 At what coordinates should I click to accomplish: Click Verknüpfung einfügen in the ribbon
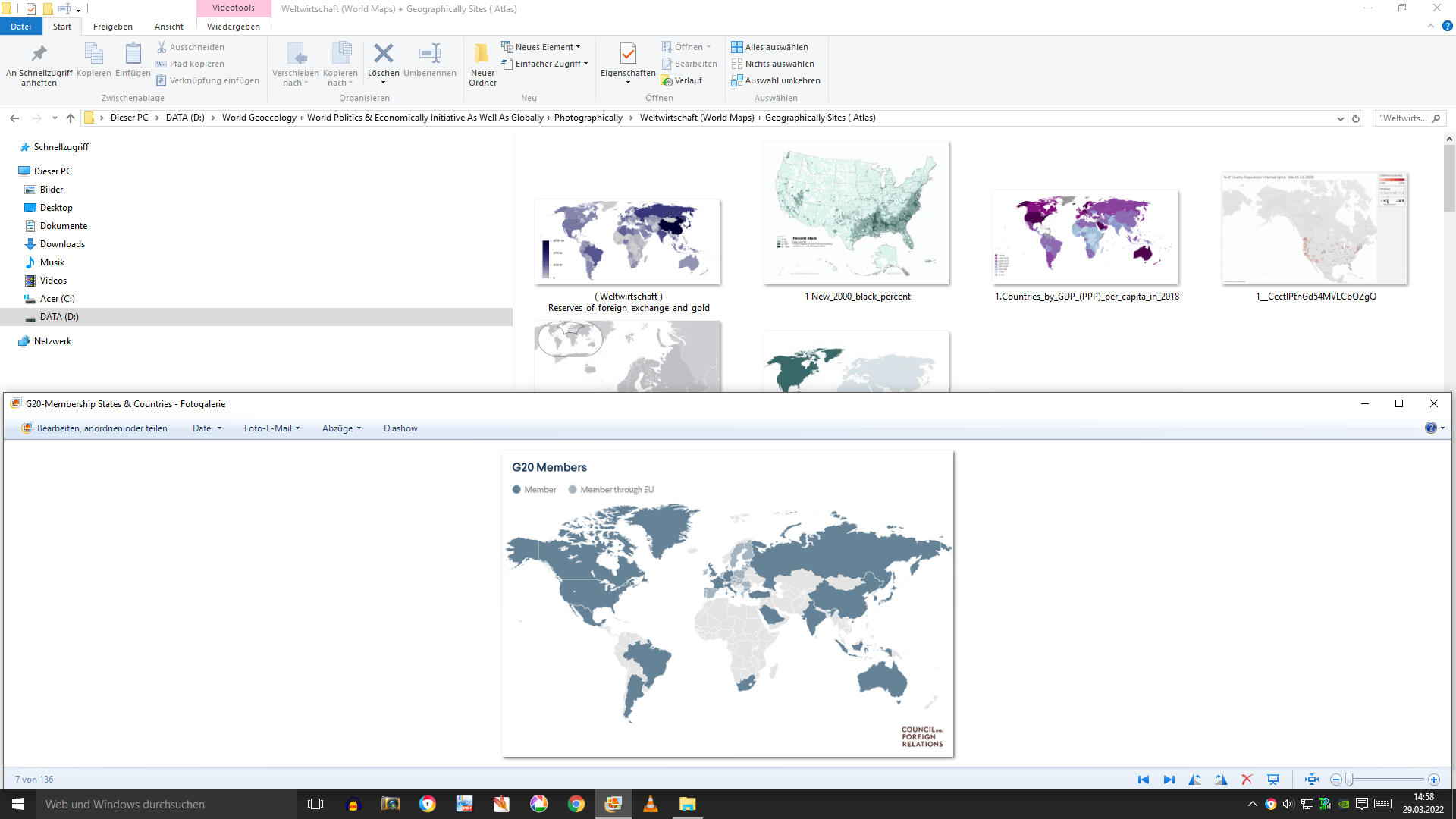click(x=208, y=80)
